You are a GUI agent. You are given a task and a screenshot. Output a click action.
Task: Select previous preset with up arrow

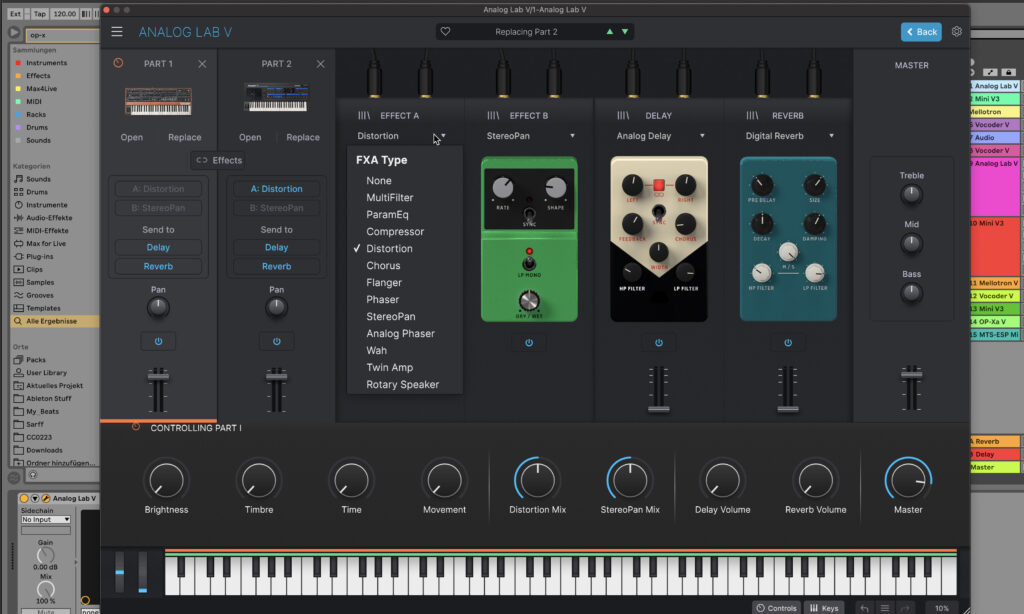pyautogui.click(x=610, y=31)
